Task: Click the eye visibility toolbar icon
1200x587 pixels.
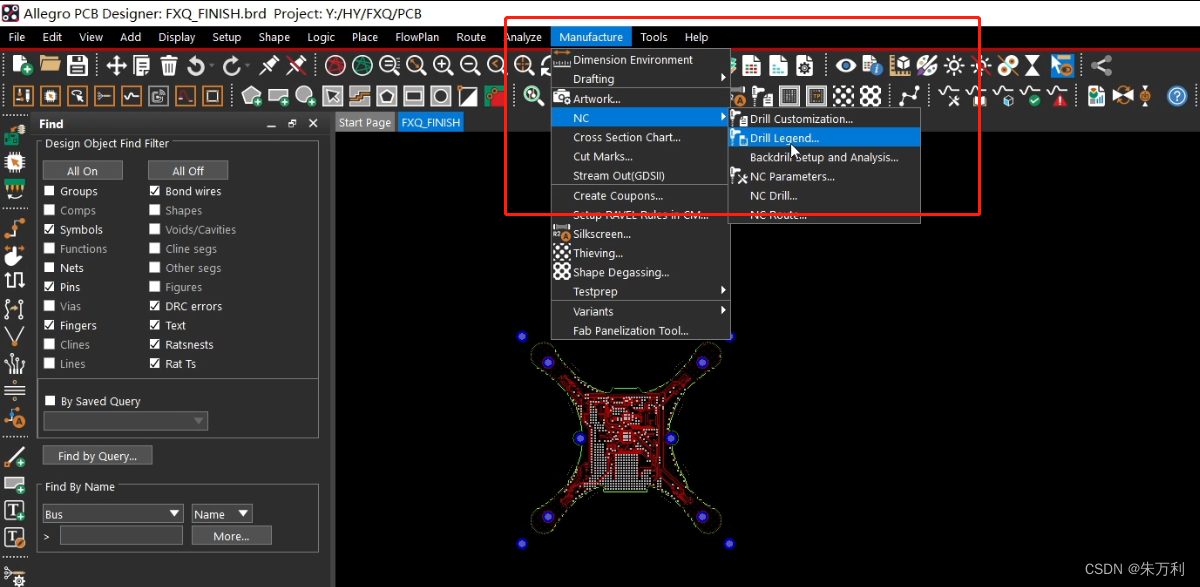Action: (847, 66)
